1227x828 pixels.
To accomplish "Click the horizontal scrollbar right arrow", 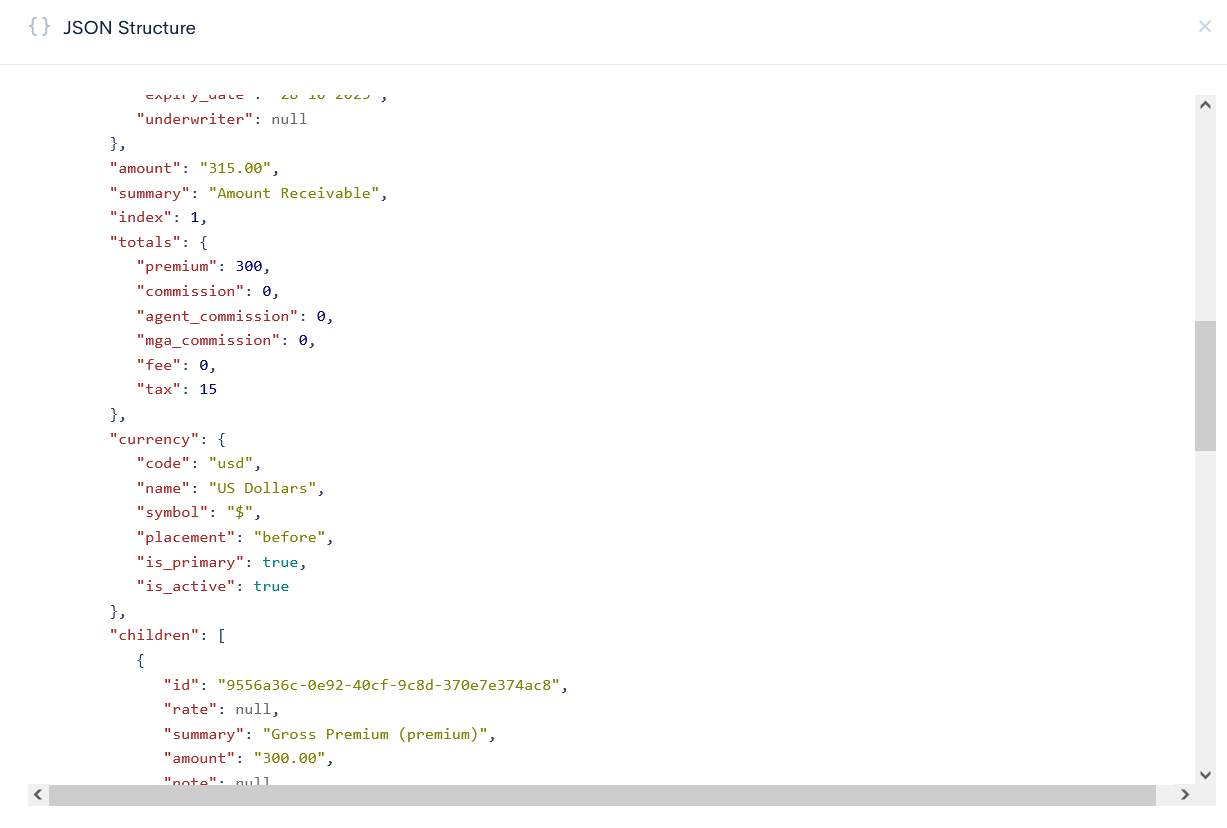I will pyautogui.click(x=1185, y=795).
